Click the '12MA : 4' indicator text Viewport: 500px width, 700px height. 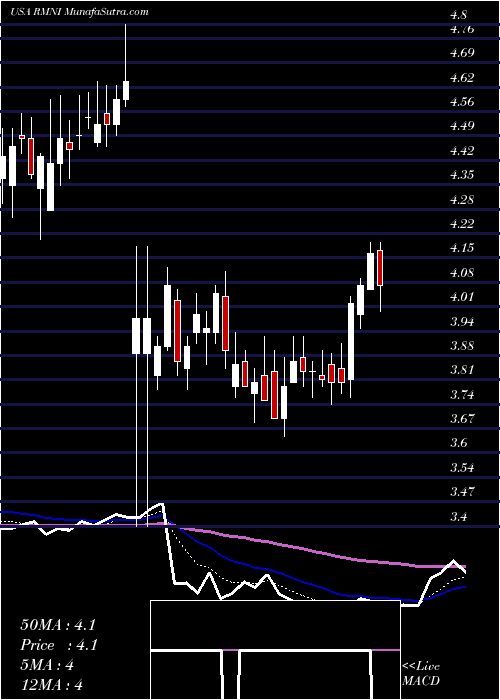[52, 685]
